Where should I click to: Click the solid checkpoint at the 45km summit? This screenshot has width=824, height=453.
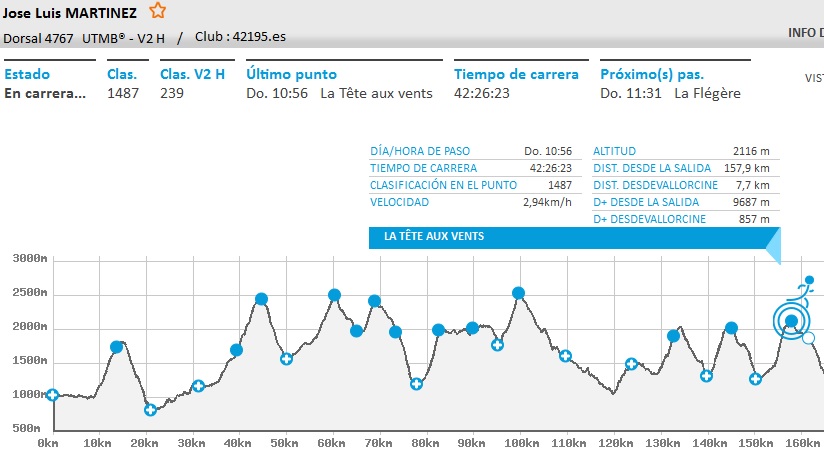click(x=261, y=299)
